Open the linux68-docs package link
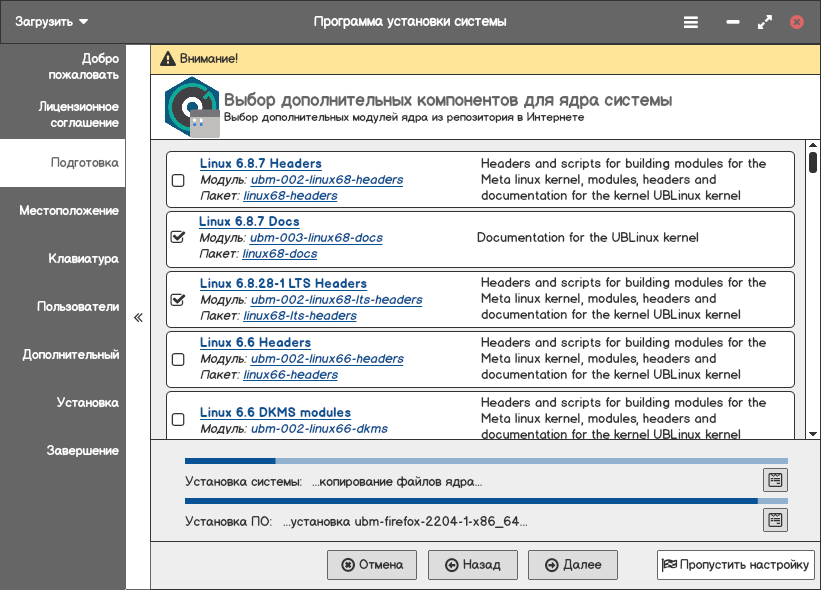This screenshot has height=590, width=821. (279, 254)
